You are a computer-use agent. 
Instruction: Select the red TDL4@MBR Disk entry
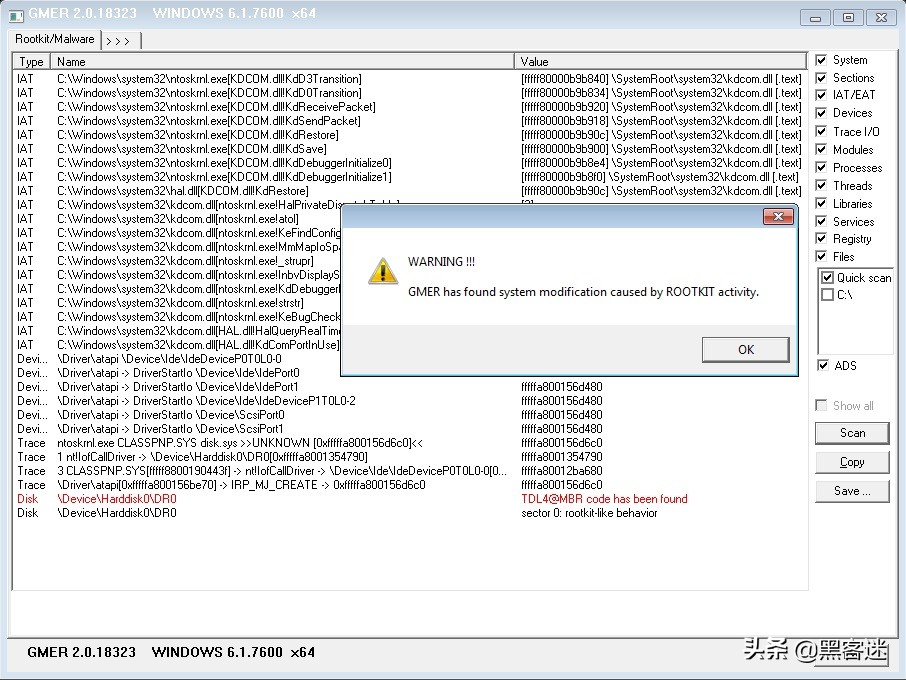pos(410,499)
